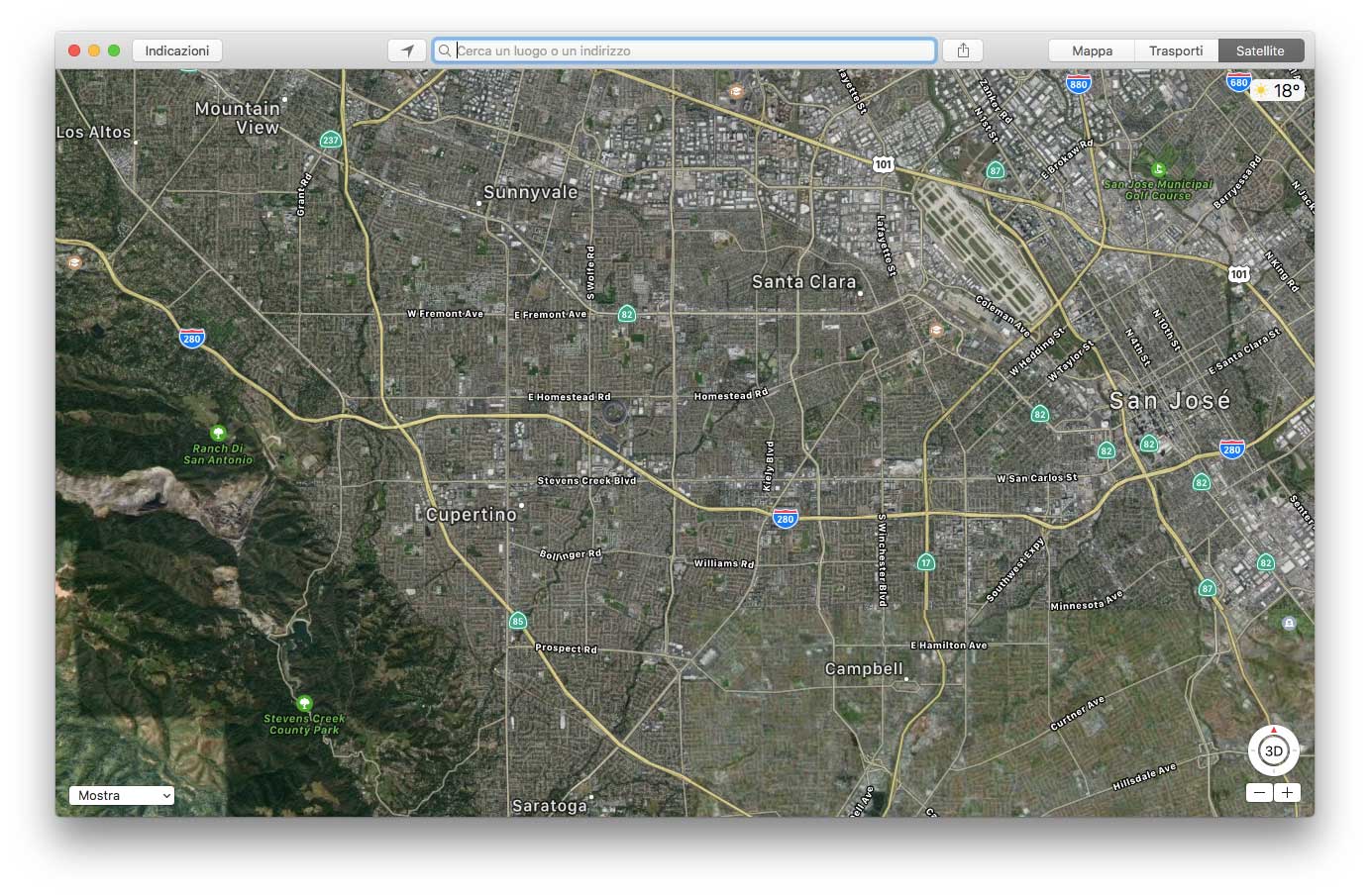Screen dimensions: 1370x896
Task: Click the search magnifier icon in the field
Action: click(445, 50)
